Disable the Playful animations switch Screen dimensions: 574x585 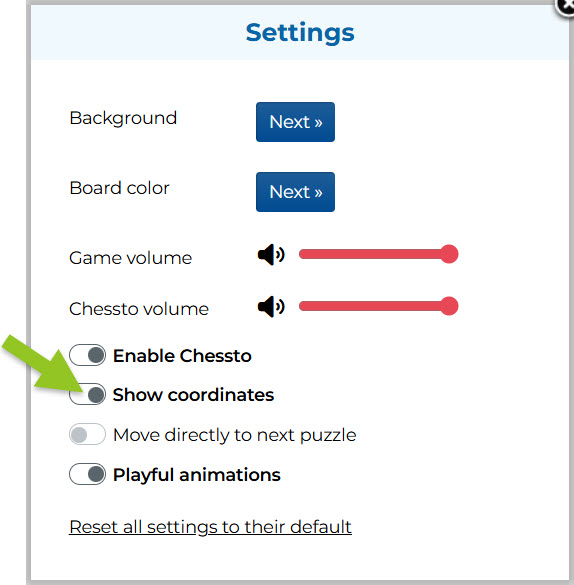coord(87,474)
